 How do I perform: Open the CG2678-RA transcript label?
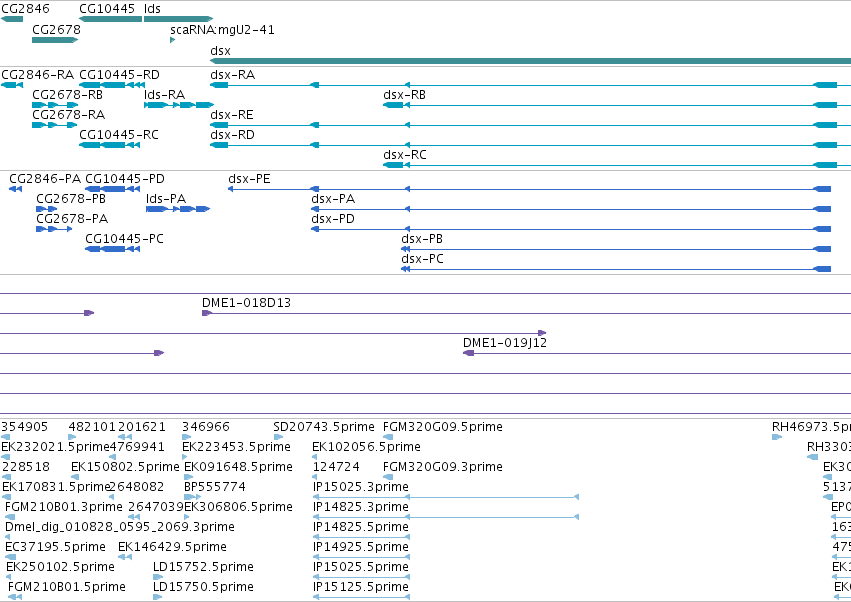point(68,115)
